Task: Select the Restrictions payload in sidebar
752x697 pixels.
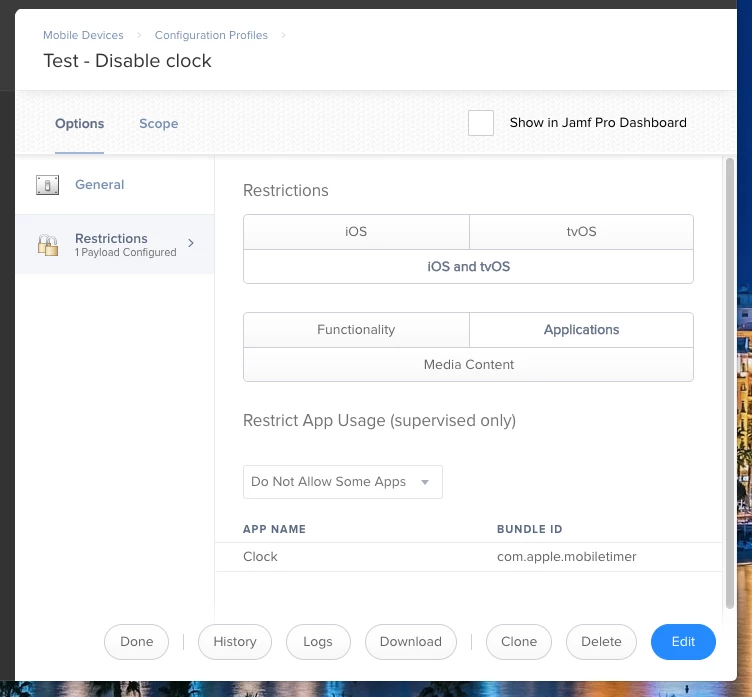Action: [x=115, y=244]
